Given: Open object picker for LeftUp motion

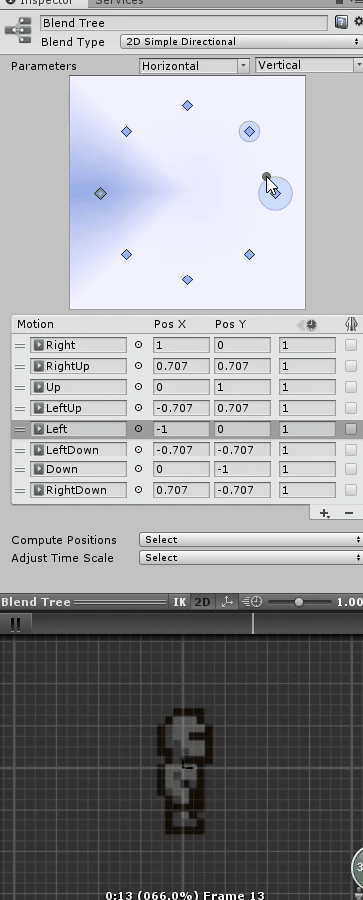Looking at the screenshot, I should coord(138,408).
